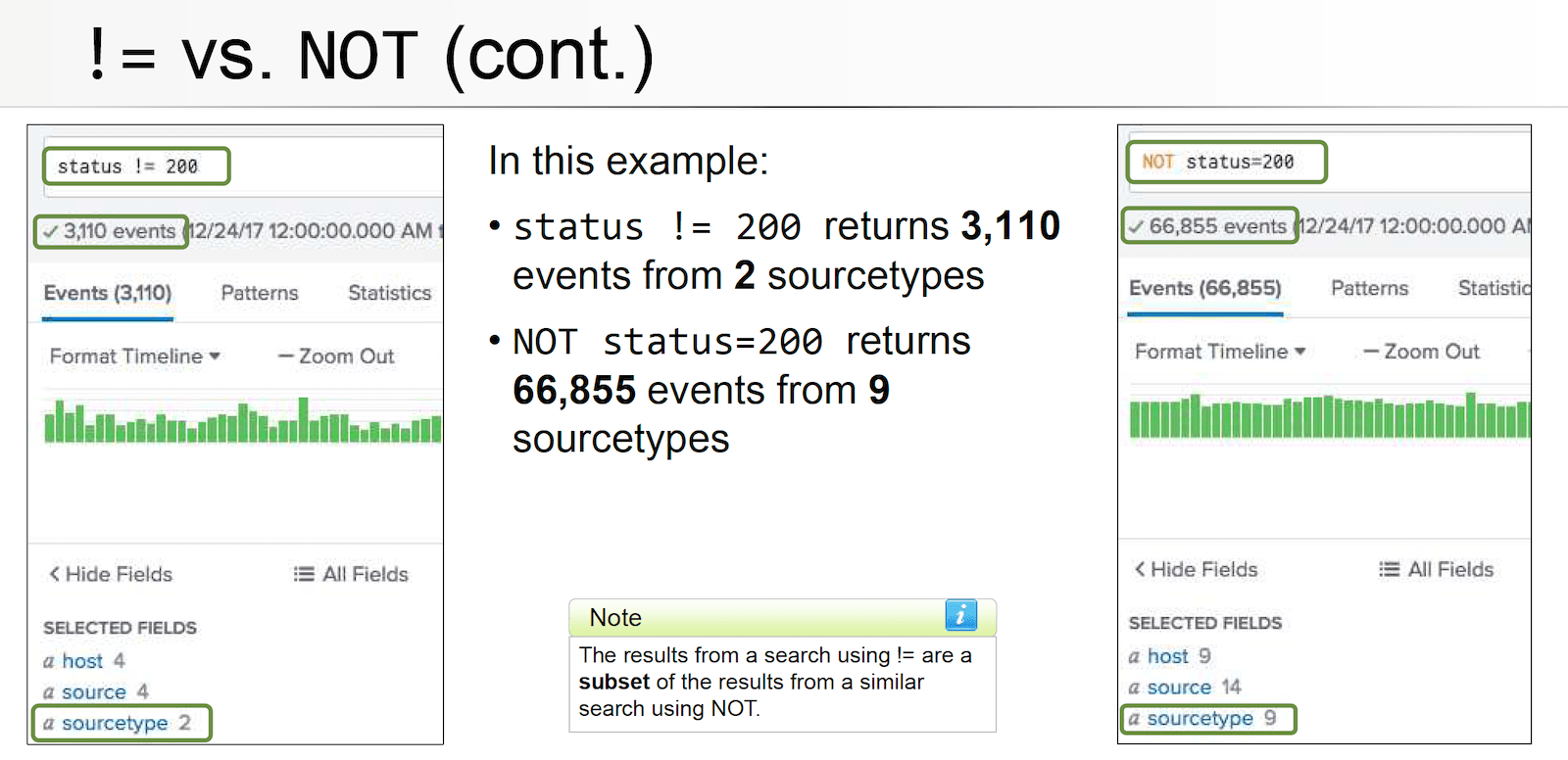Viewport: 1568px width, 760px height.
Task: Click the checkmark beside 66,855 events
Action: tap(1136, 227)
